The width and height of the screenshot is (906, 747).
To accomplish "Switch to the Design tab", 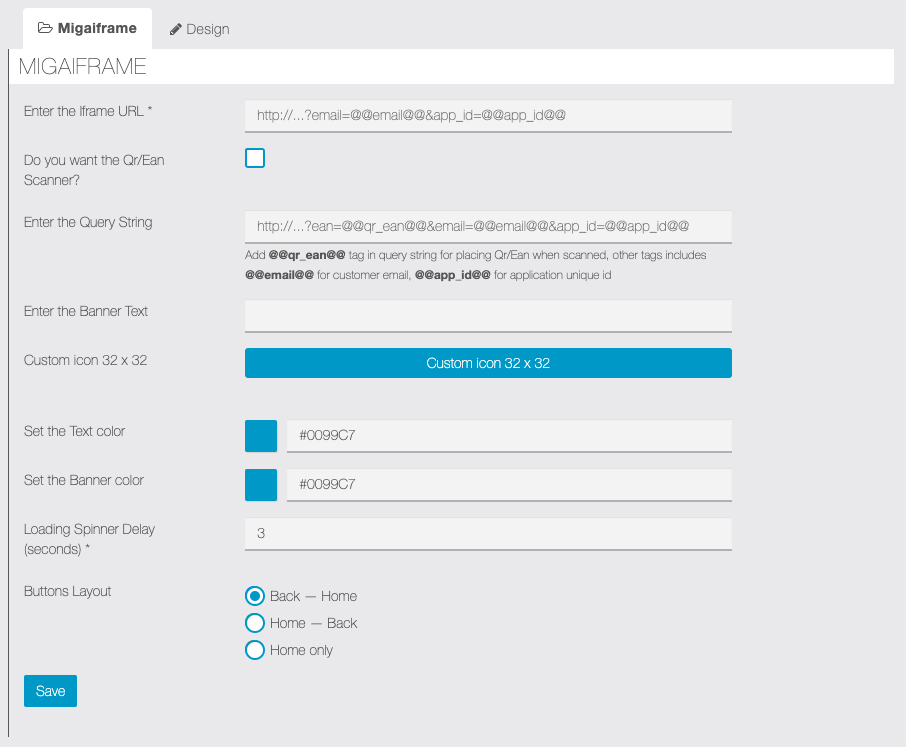I will (x=200, y=29).
